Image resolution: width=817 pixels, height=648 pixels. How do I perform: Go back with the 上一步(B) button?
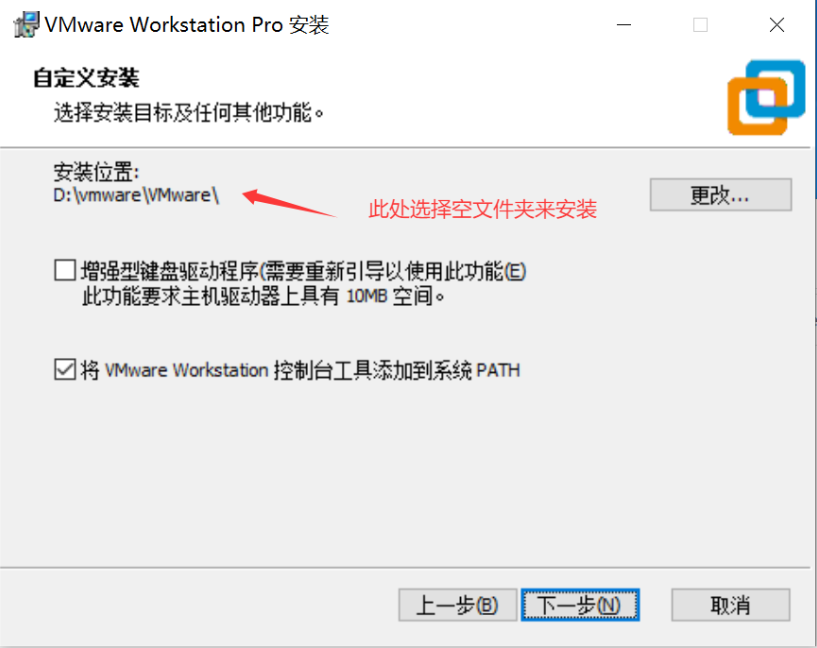(457, 605)
